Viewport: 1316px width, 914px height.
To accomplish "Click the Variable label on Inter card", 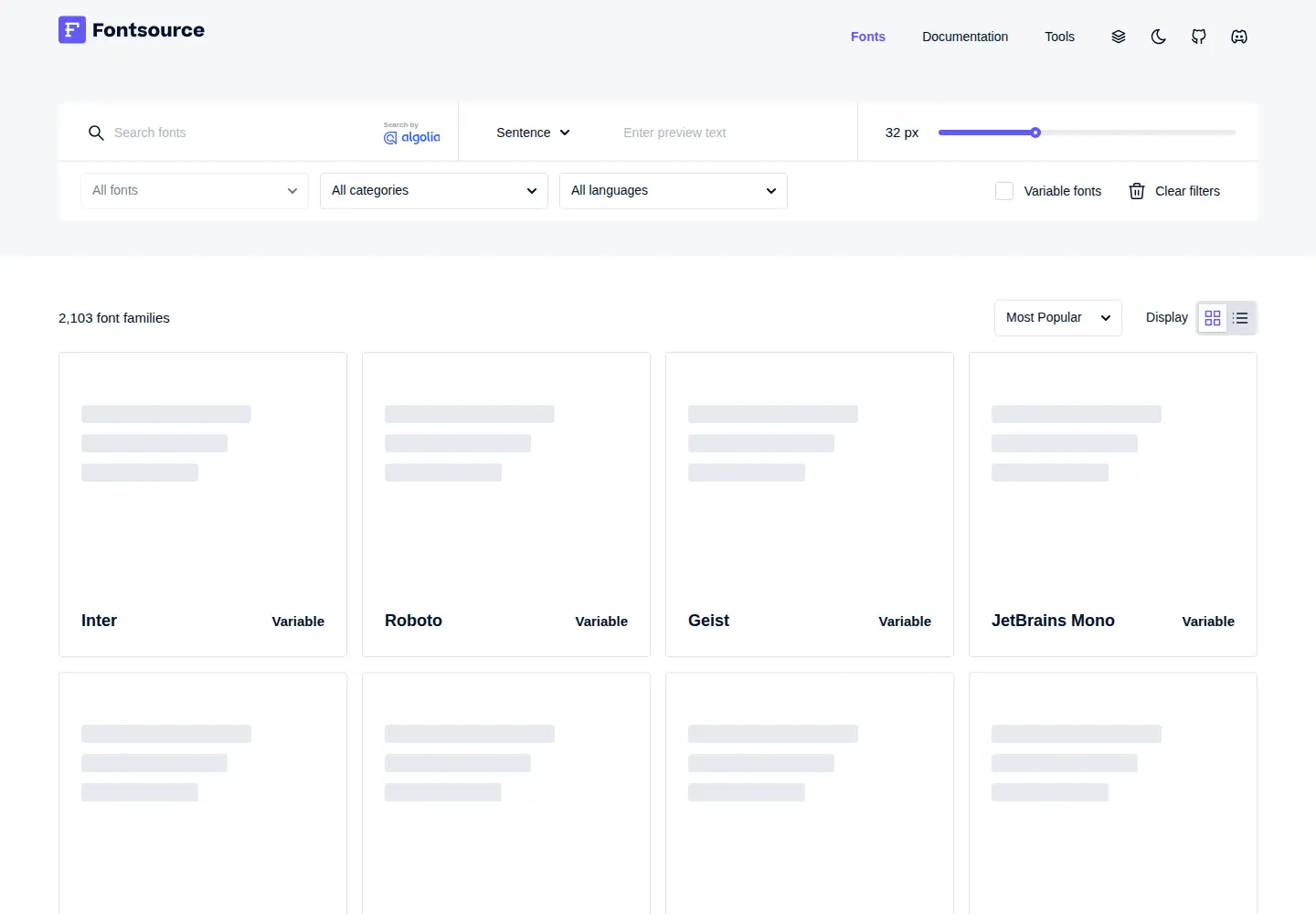I will pyautogui.click(x=298, y=622).
